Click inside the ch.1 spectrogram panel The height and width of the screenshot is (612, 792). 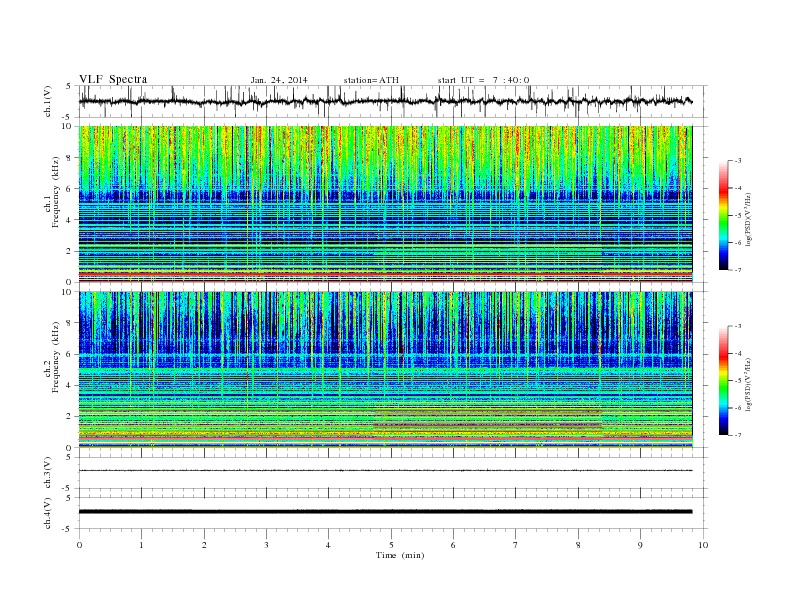click(x=385, y=204)
